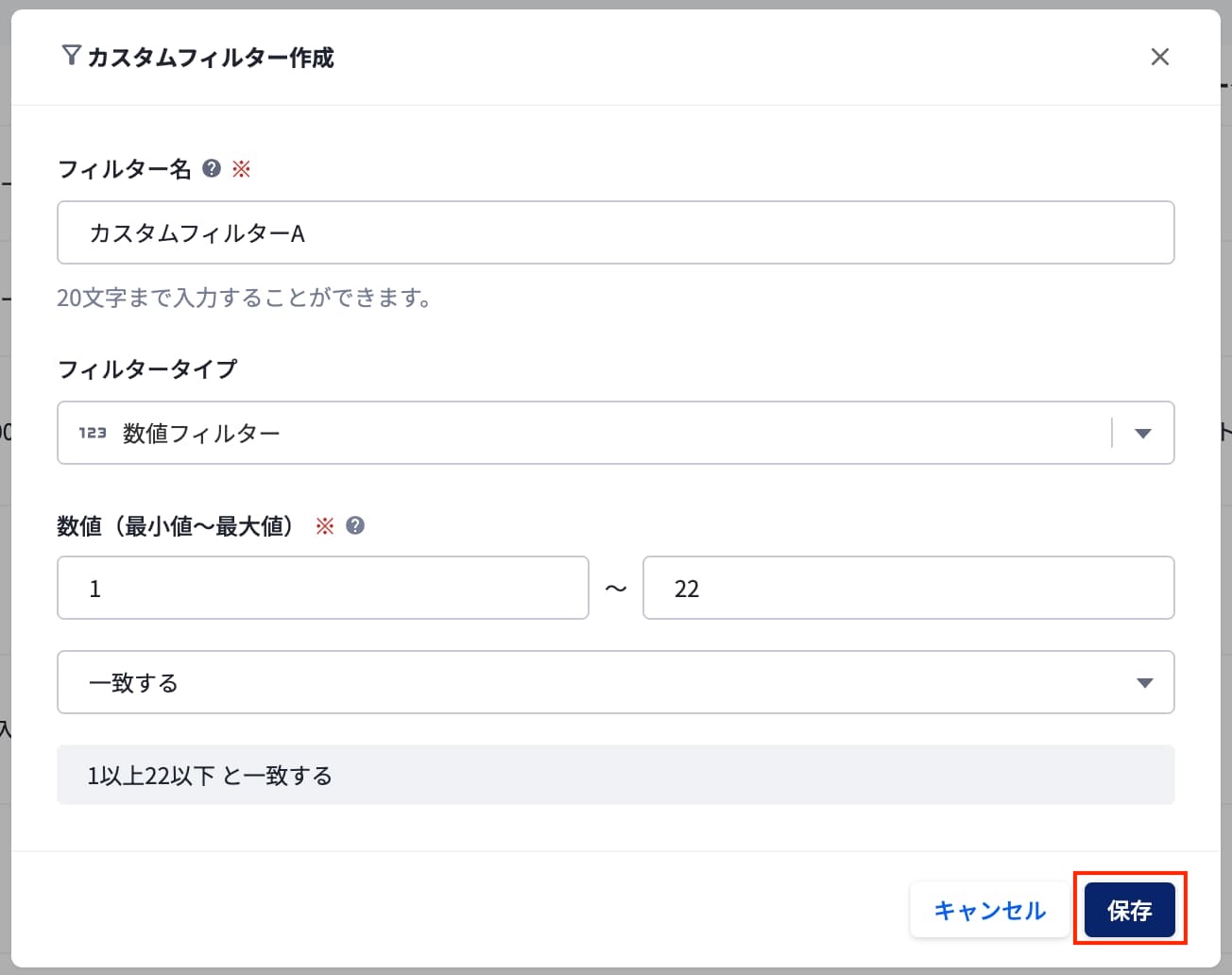Focus the minimum value field showing 1
Screen dimensions: 1232x975
322,588
